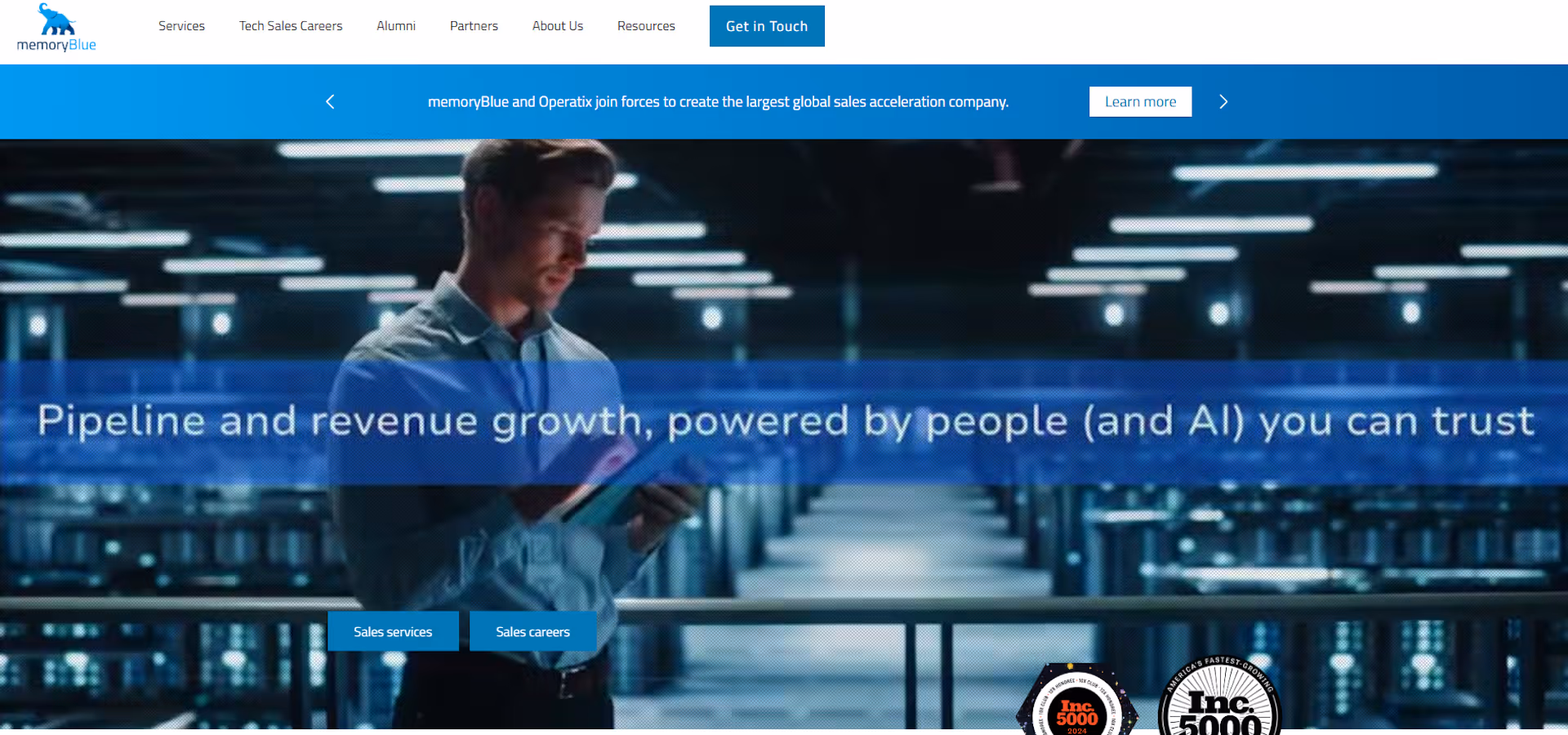Screen dimensions: 1568x735
Task: Show previous announcement with left chevron
Action: pyautogui.click(x=330, y=102)
